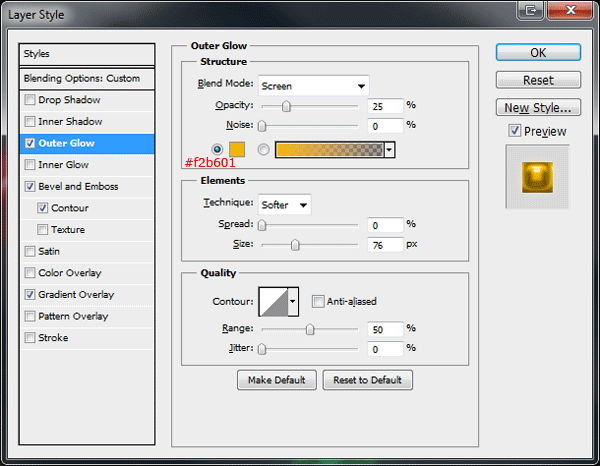
Task: Click the Size slider handle
Action: (x=295, y=245)
